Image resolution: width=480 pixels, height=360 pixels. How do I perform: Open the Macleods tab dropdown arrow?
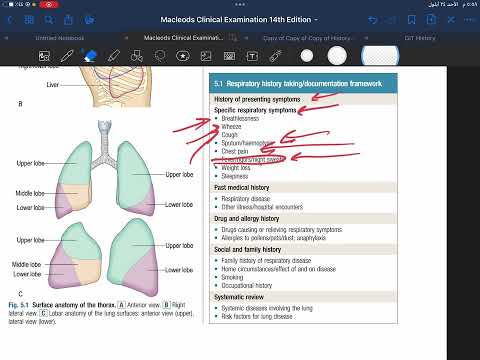point(234,38)
